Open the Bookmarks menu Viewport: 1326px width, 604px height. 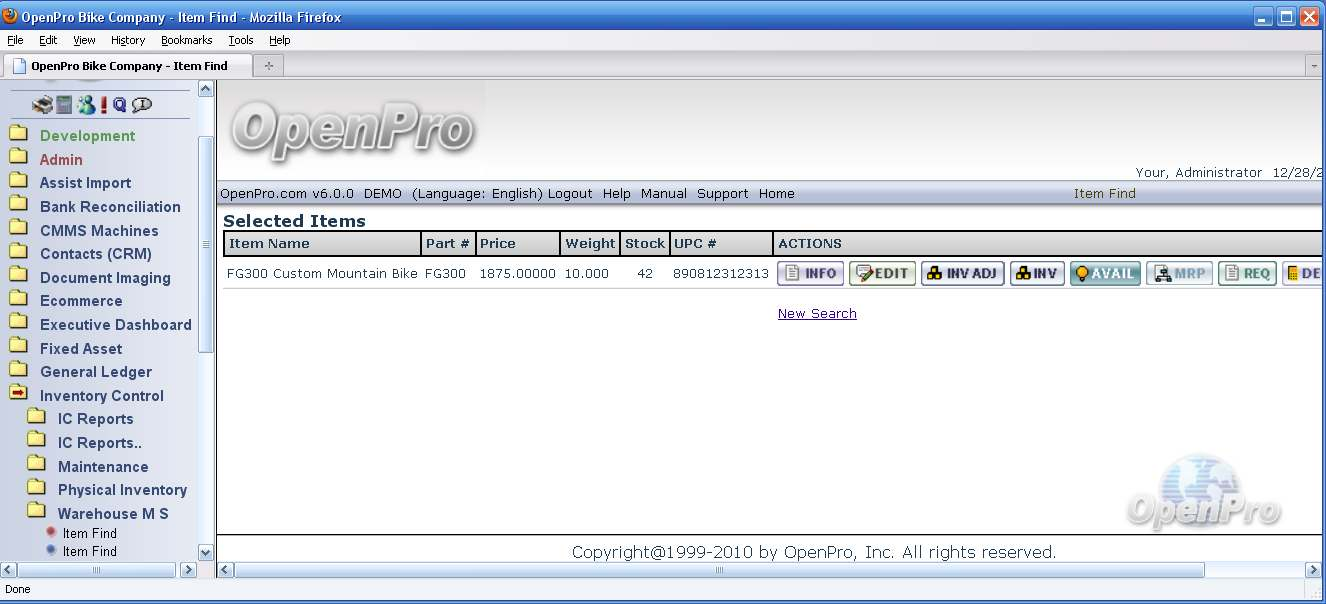pos(187,40)
